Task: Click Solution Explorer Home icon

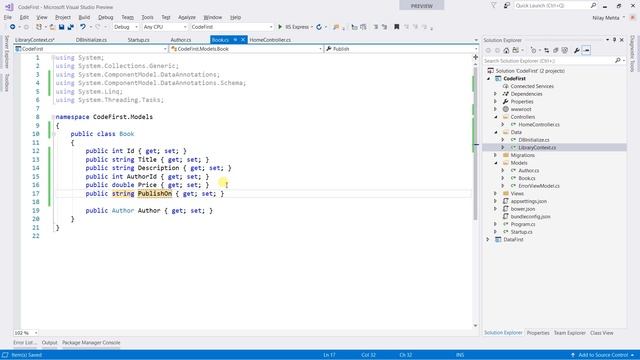Action: (506, 50)
